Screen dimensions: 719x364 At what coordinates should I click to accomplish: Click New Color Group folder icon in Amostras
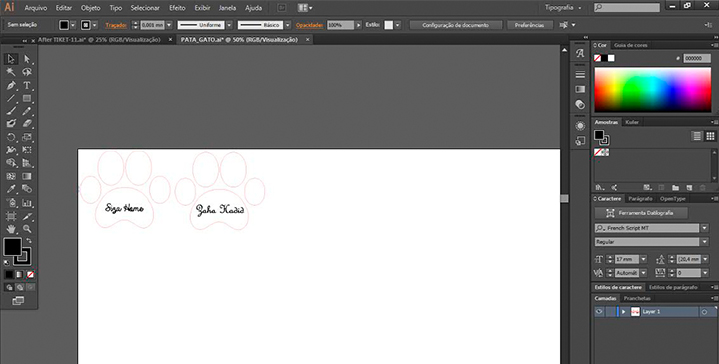[675, 188]
